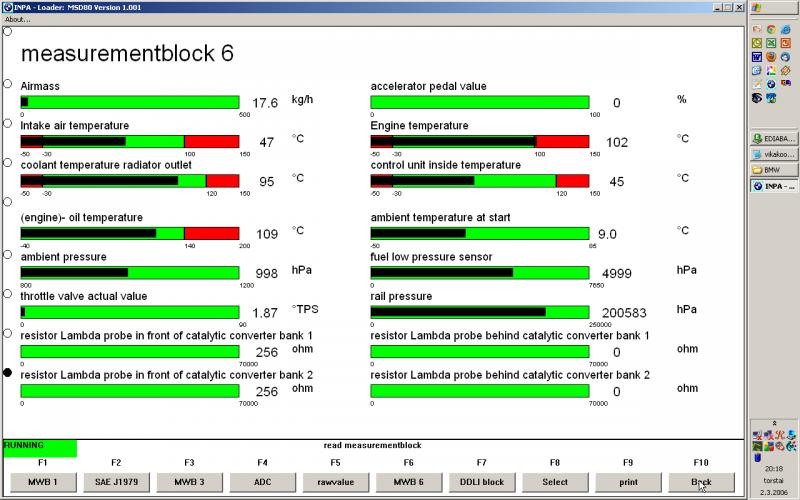Go back with the F10 Back button
Viewport: 800px width, 500px height.
tap(701, 482)
